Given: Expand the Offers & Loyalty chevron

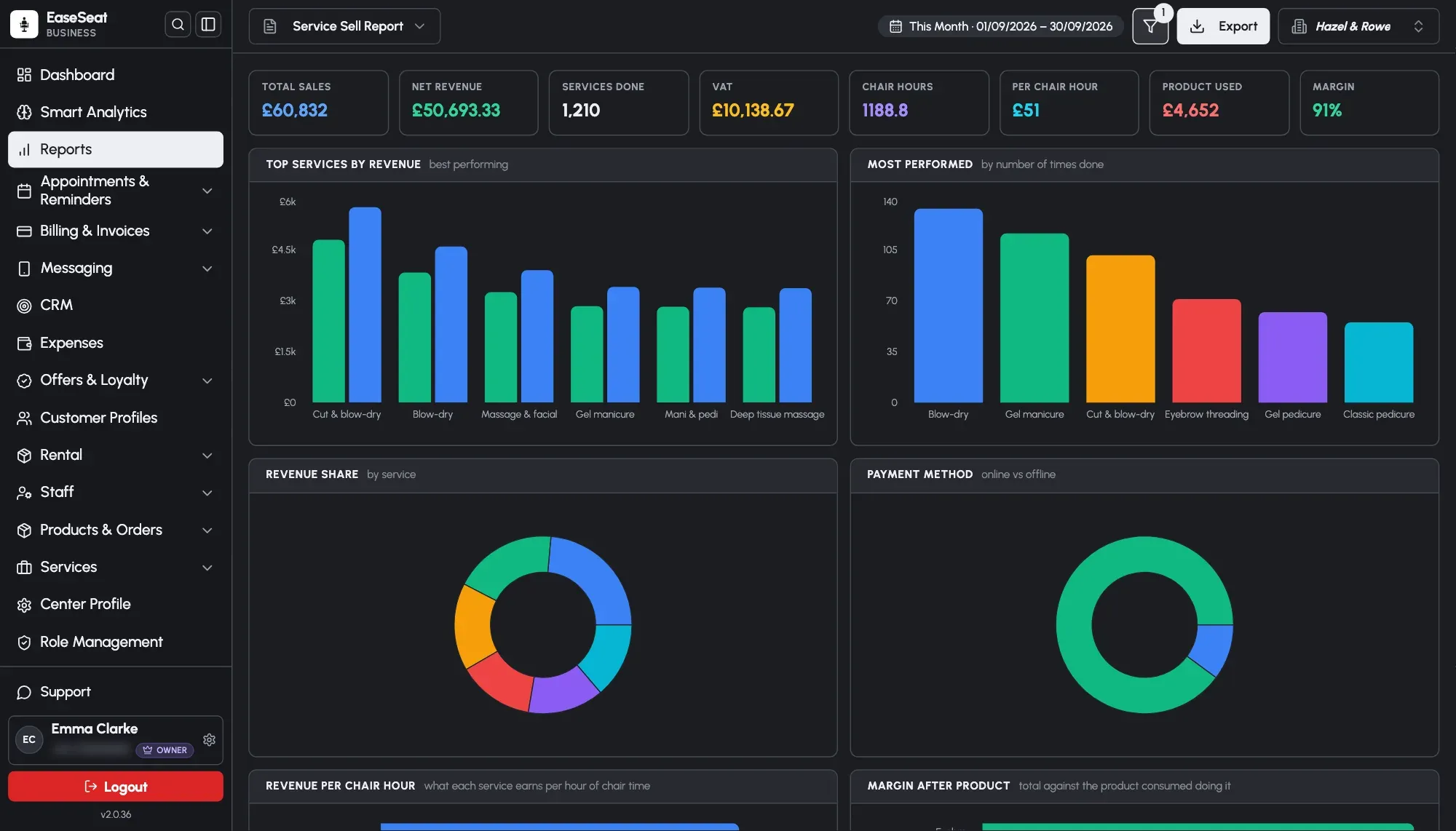Looking at the screenshot, I should click(x=207, y=381).
